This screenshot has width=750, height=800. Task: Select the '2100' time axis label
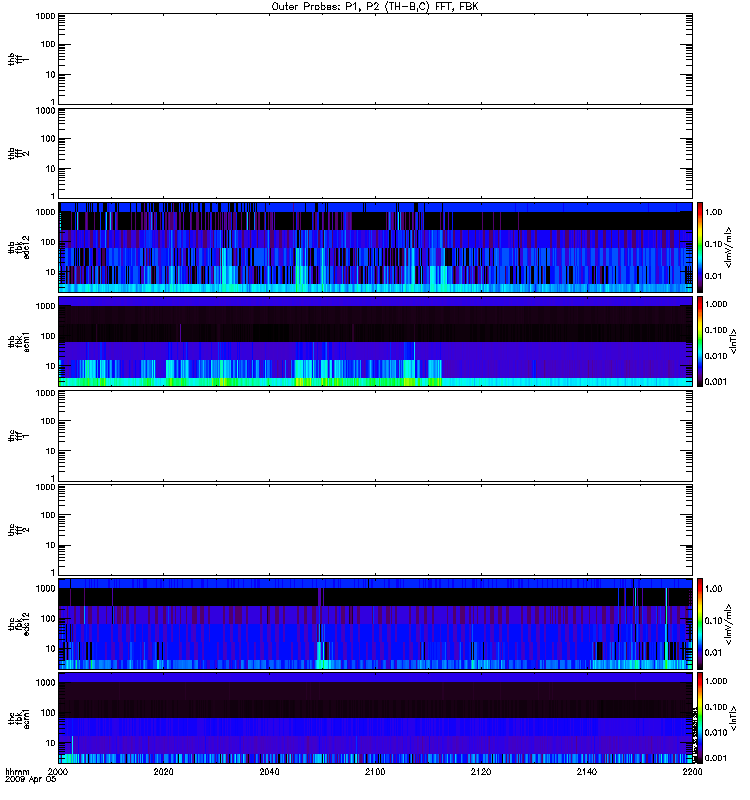tap(375, 771)
